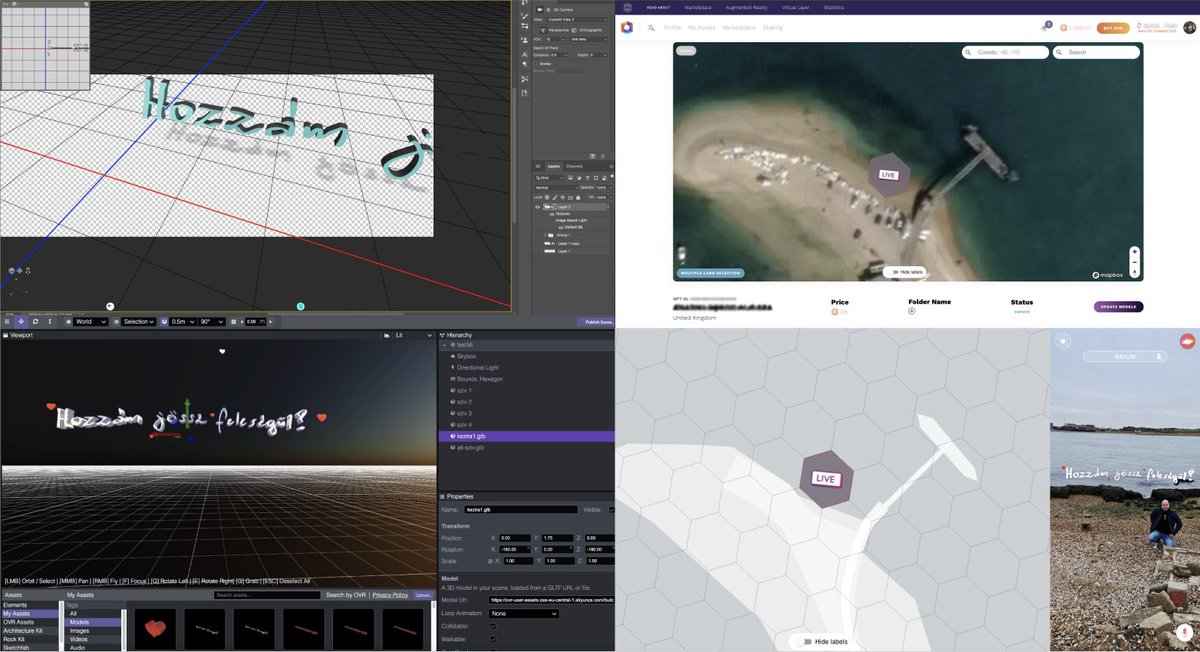
Task: Click the viewport stats icon beside Lit
Action: tap(386, 335)
